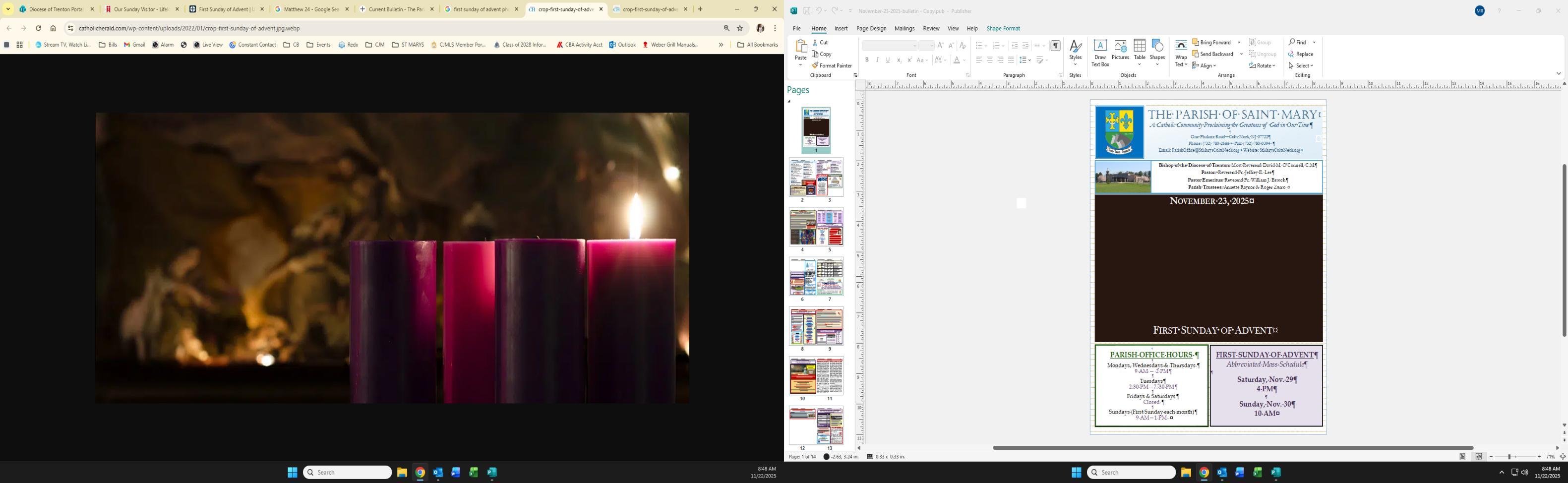The image size is (1568, 483).
Task: Activate the Format Painter brush
Action: pyautogui.click(x=815, y=66)
